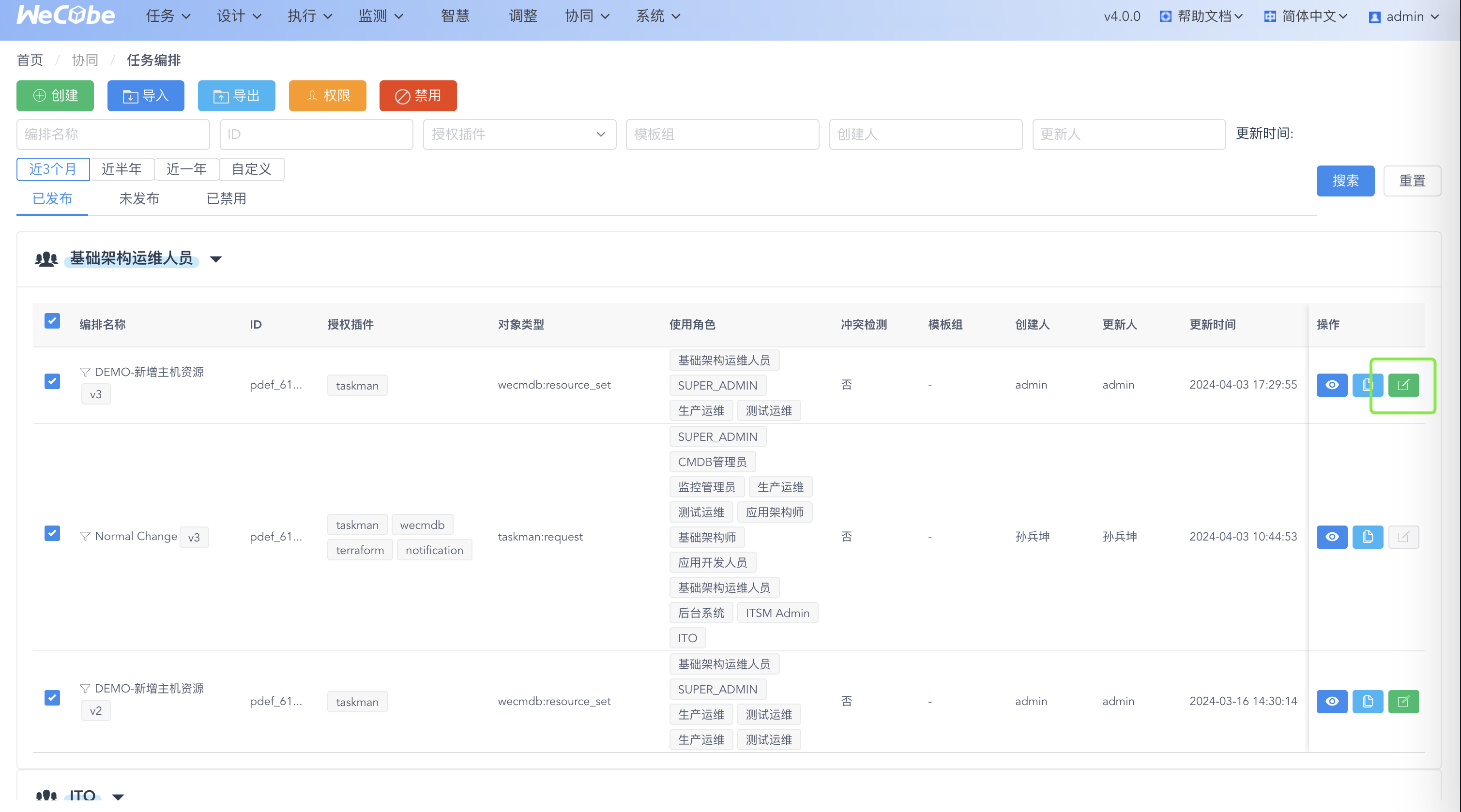Uncheck the Normal Change row checkbox
Image resolution: width=1461 pixels, height=812 pixels.
tap(52, 533)
